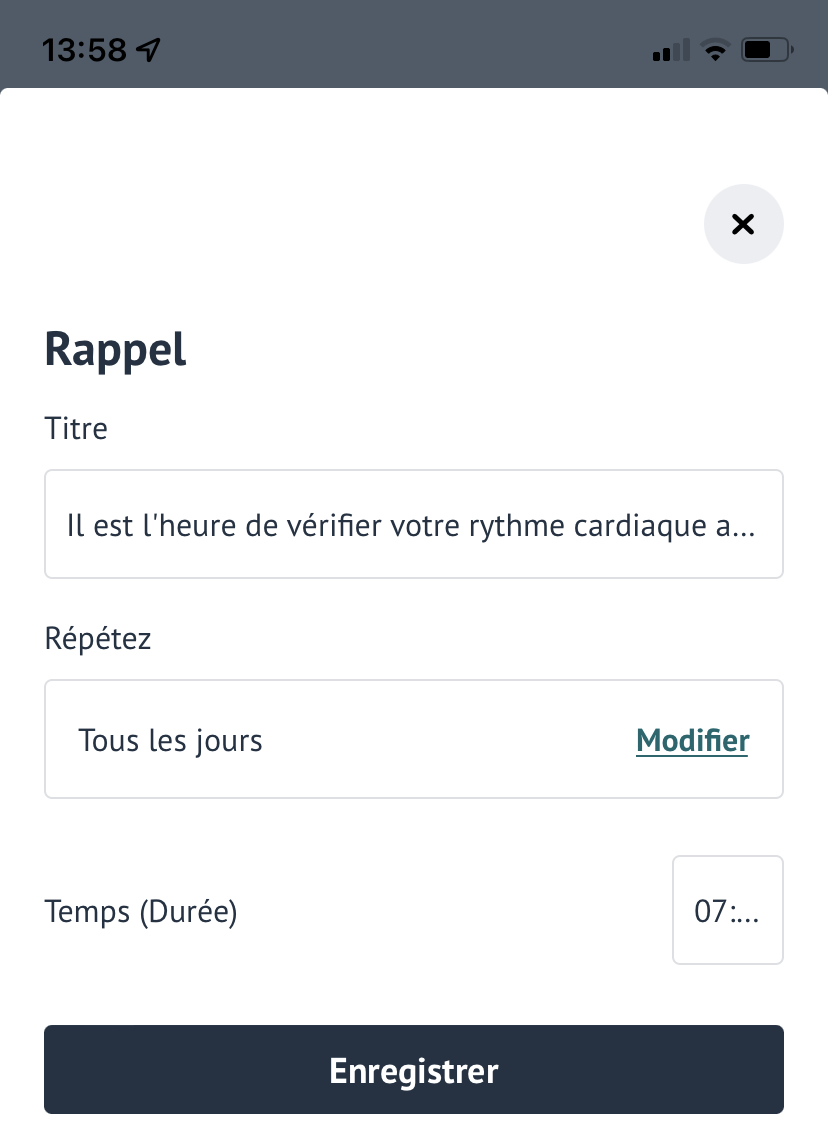Screen dimensions: 828x1135
Task: Tap the Temps (Durée) label
Action: click(x=141, y=911)
